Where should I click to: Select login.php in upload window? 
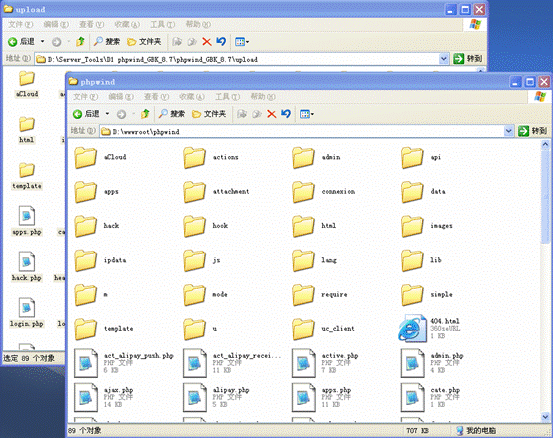[27, 313]
